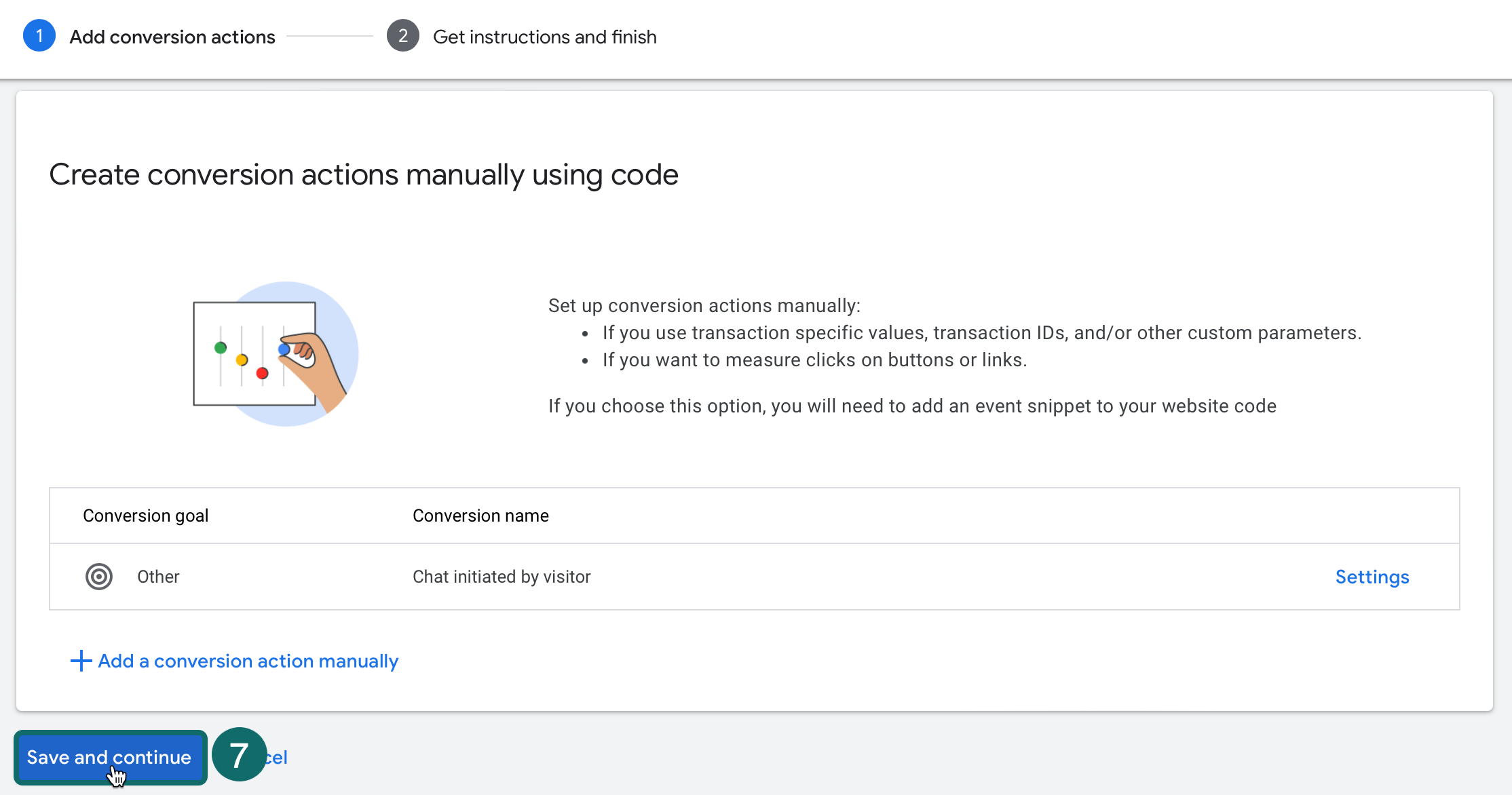Click the Set up conversion actions manually text
This screenshot has height=795, width=1512.
(704, 305)
